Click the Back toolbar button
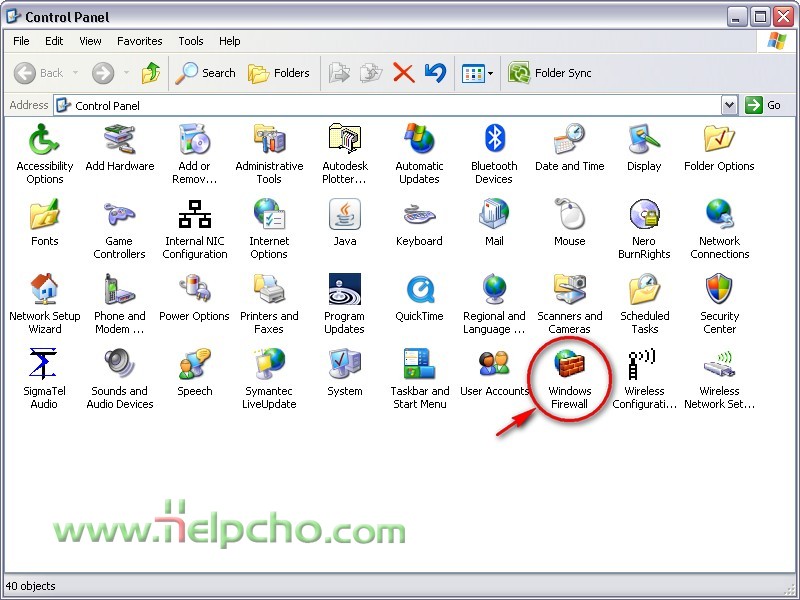This screenshot has width=800, height=600. [x=39, y=73]
